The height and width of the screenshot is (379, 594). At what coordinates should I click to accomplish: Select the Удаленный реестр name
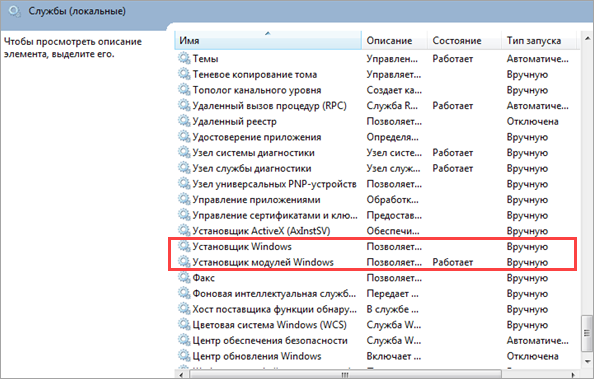[x=234, y=121]
